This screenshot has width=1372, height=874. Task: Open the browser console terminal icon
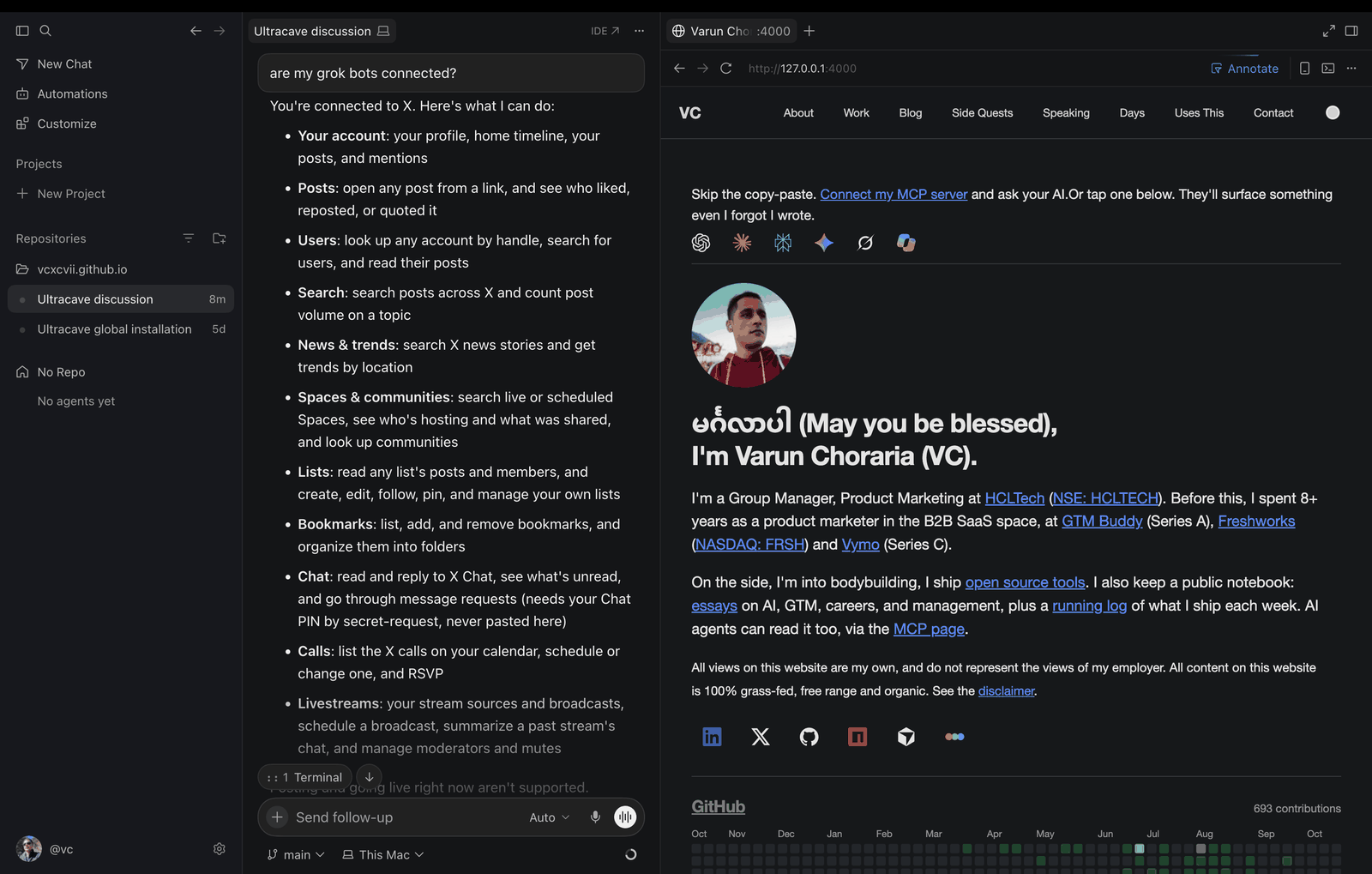tap(1328, 69)
